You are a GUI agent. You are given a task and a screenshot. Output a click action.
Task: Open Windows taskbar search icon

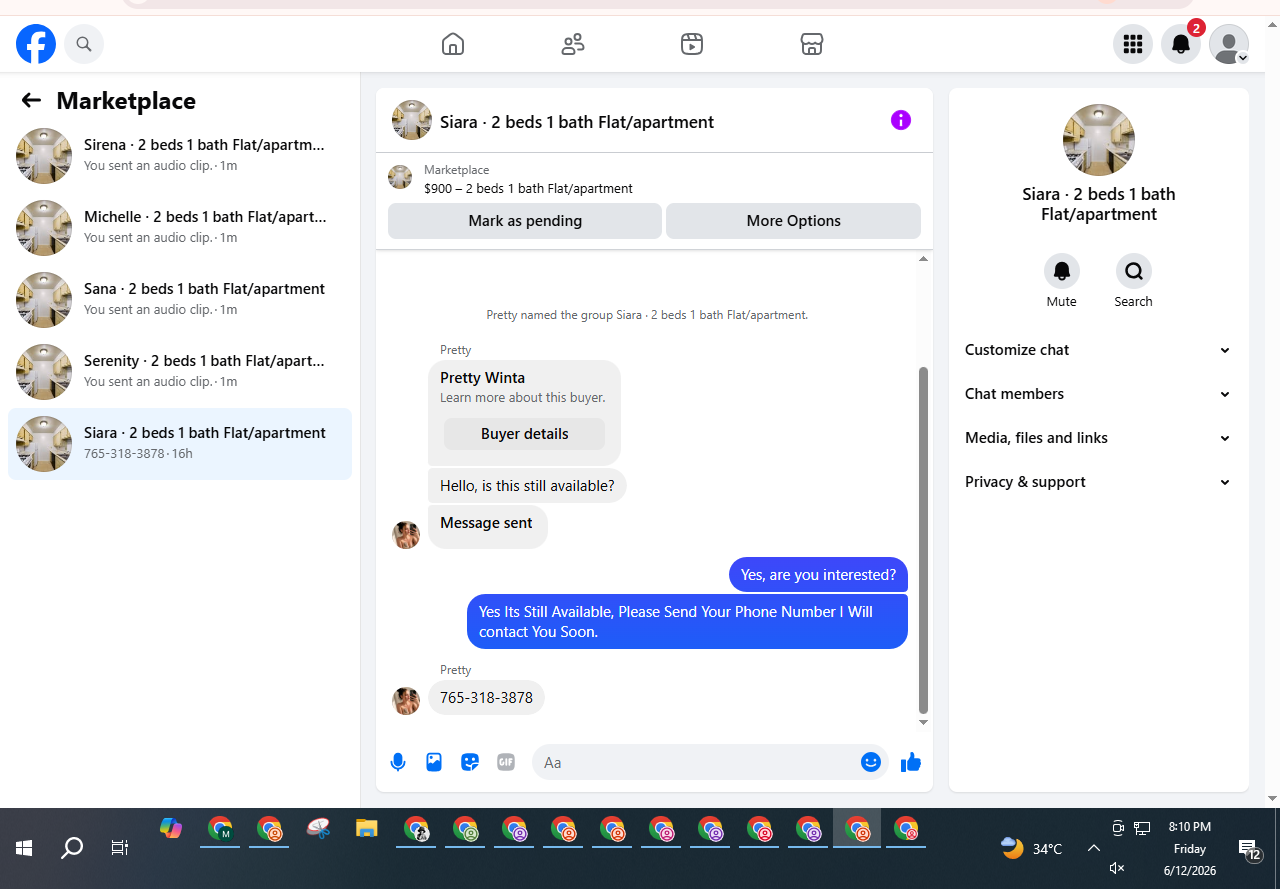[x=72, y=848]
